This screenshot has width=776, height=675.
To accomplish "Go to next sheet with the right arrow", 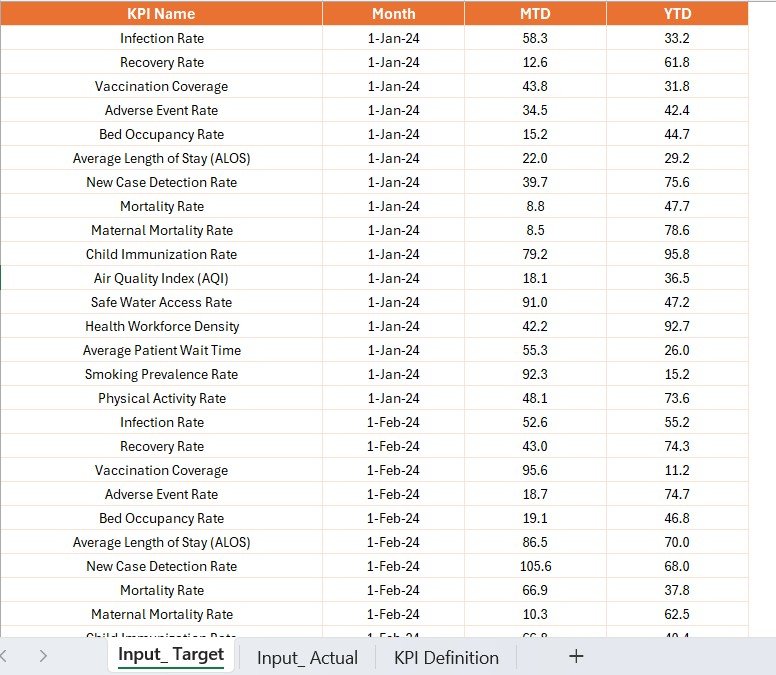I will [x=44, y=656].
